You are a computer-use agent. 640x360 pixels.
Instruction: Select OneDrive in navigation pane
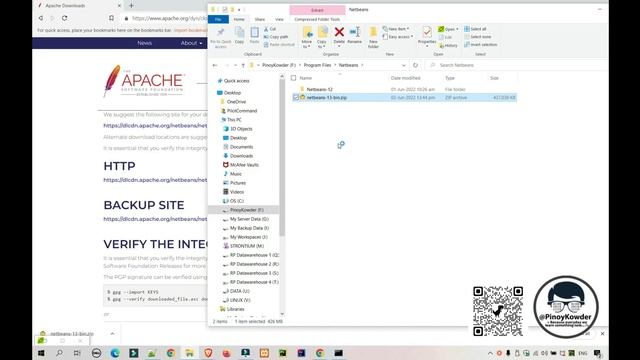(236, 102)
